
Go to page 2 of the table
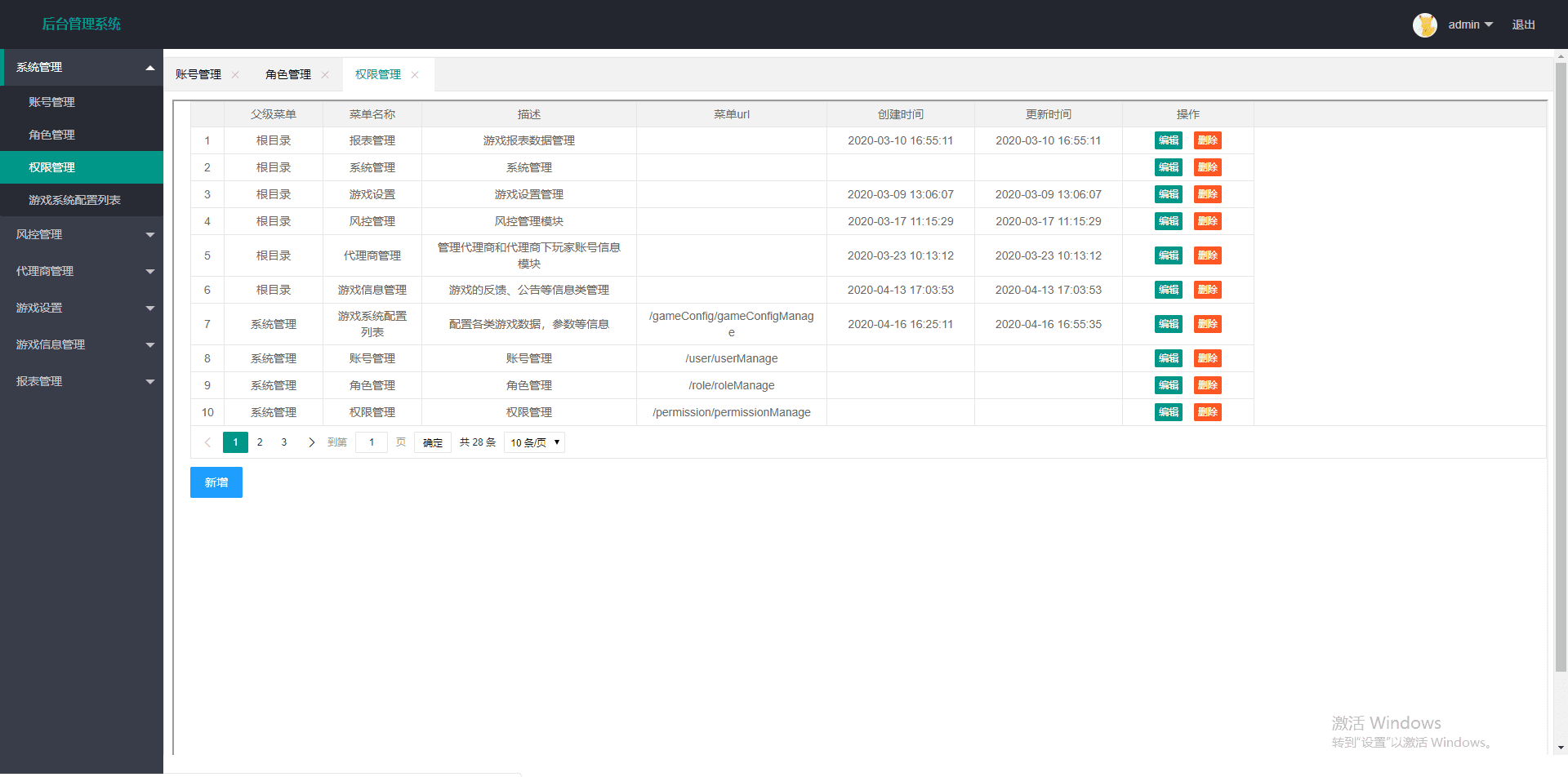[260, 442]
